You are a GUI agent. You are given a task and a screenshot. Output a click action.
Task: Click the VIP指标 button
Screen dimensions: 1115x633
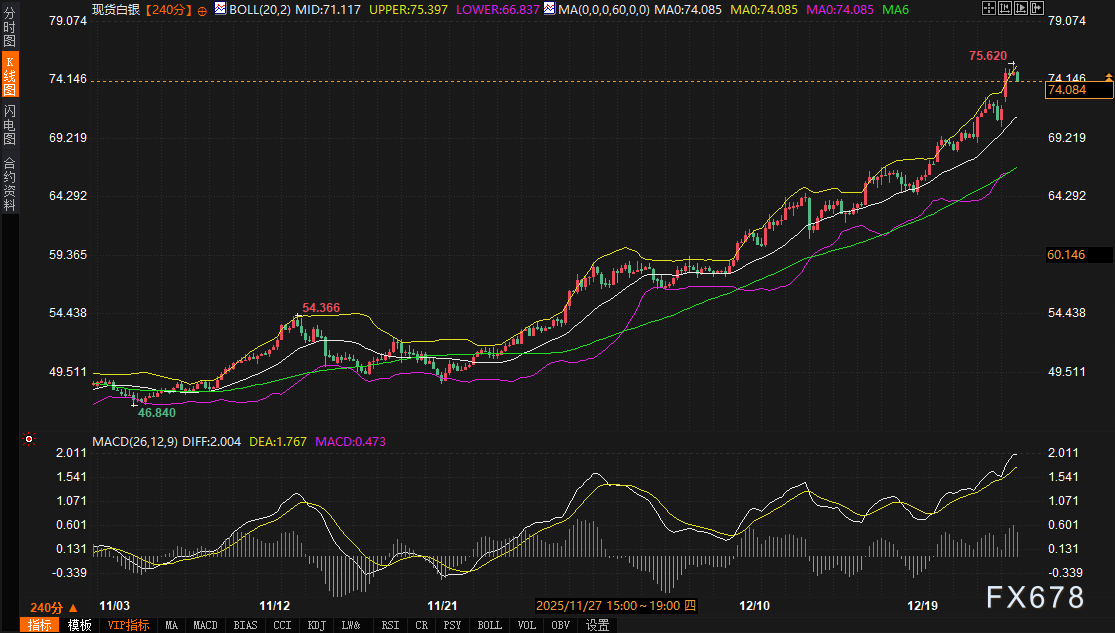(x=127, y=626)
